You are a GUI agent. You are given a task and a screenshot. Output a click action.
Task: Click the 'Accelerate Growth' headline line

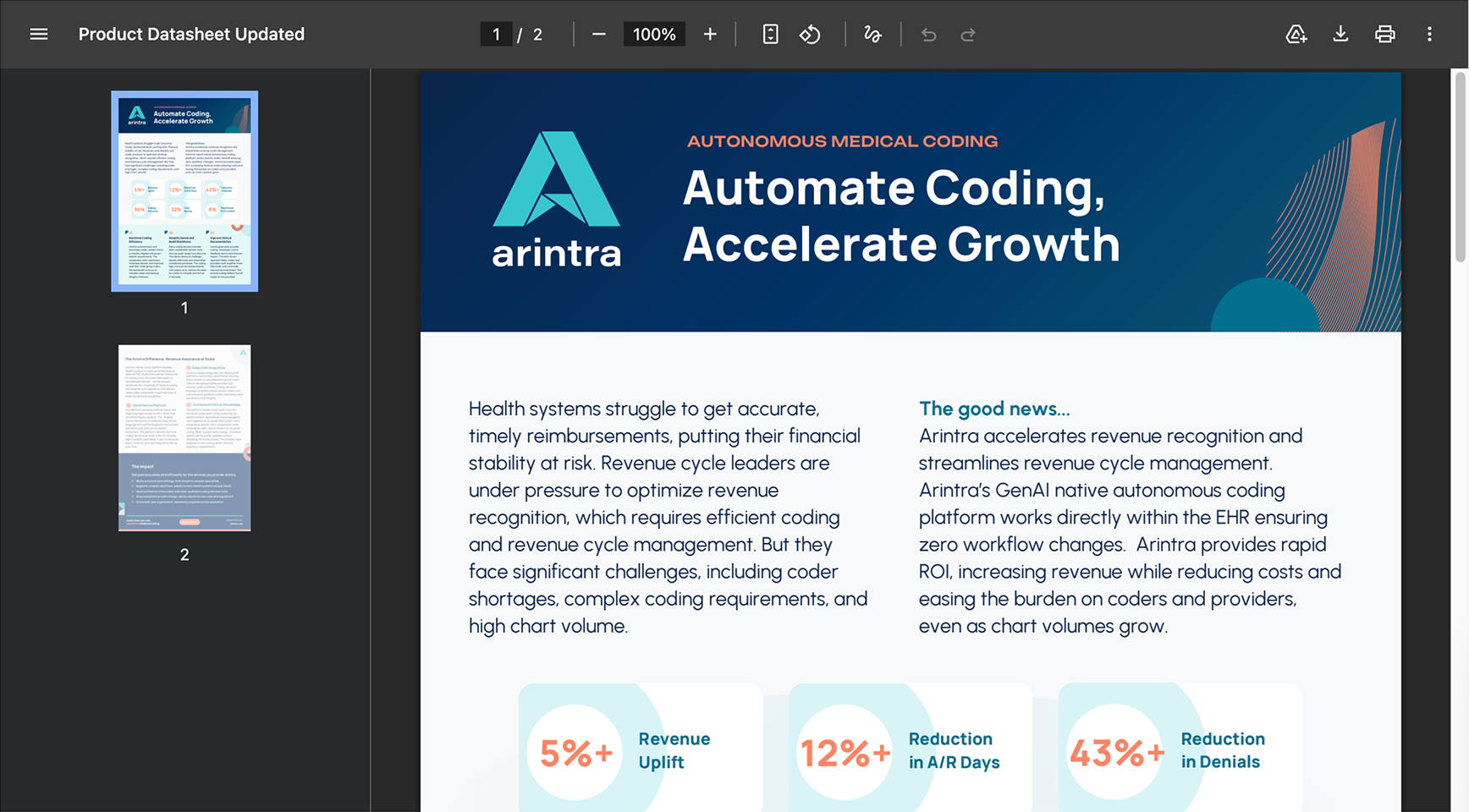pyautogui.click(x=901, y=244)
